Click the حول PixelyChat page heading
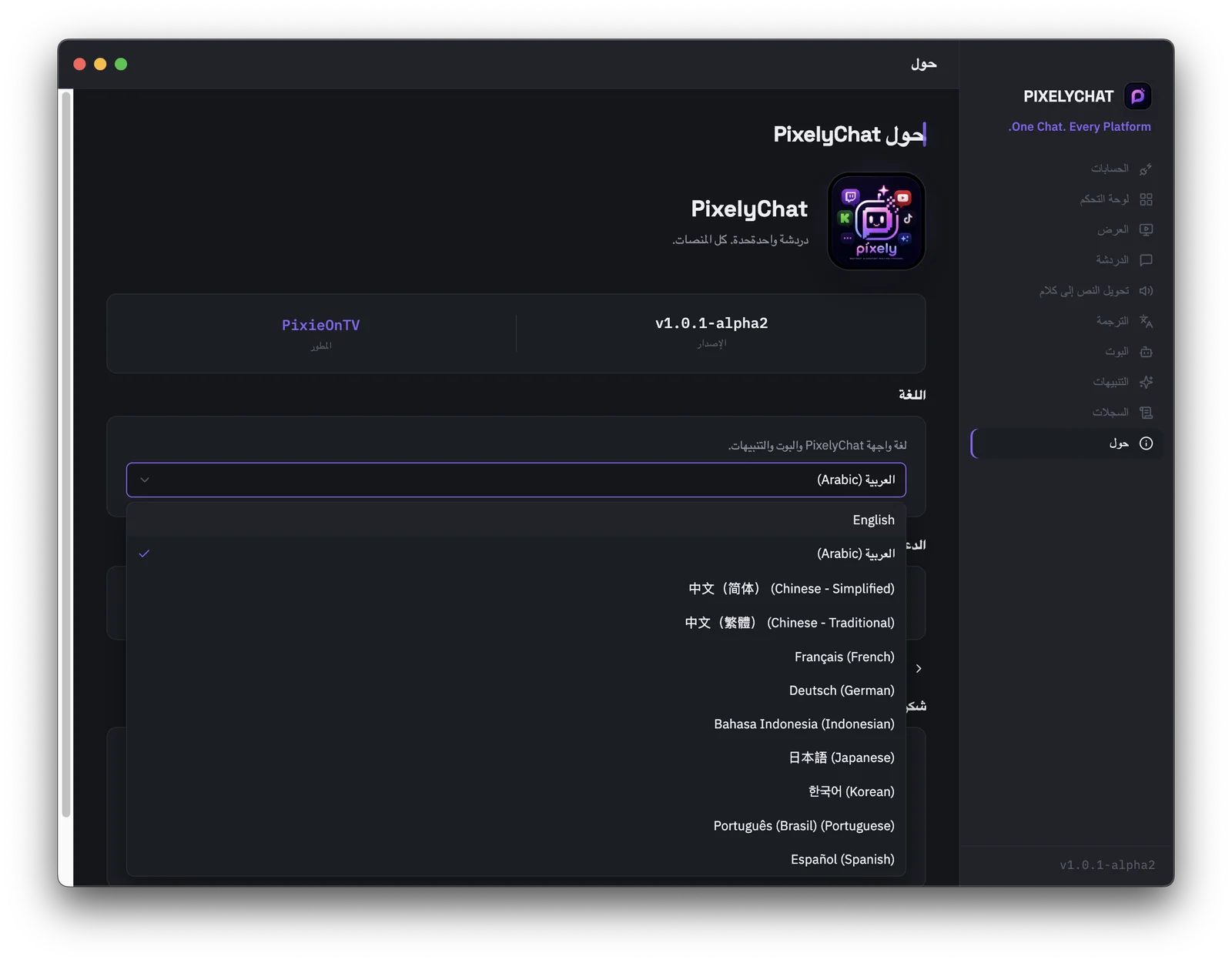The height and width of the screenshot is (963, 1232). pos(848,135)
